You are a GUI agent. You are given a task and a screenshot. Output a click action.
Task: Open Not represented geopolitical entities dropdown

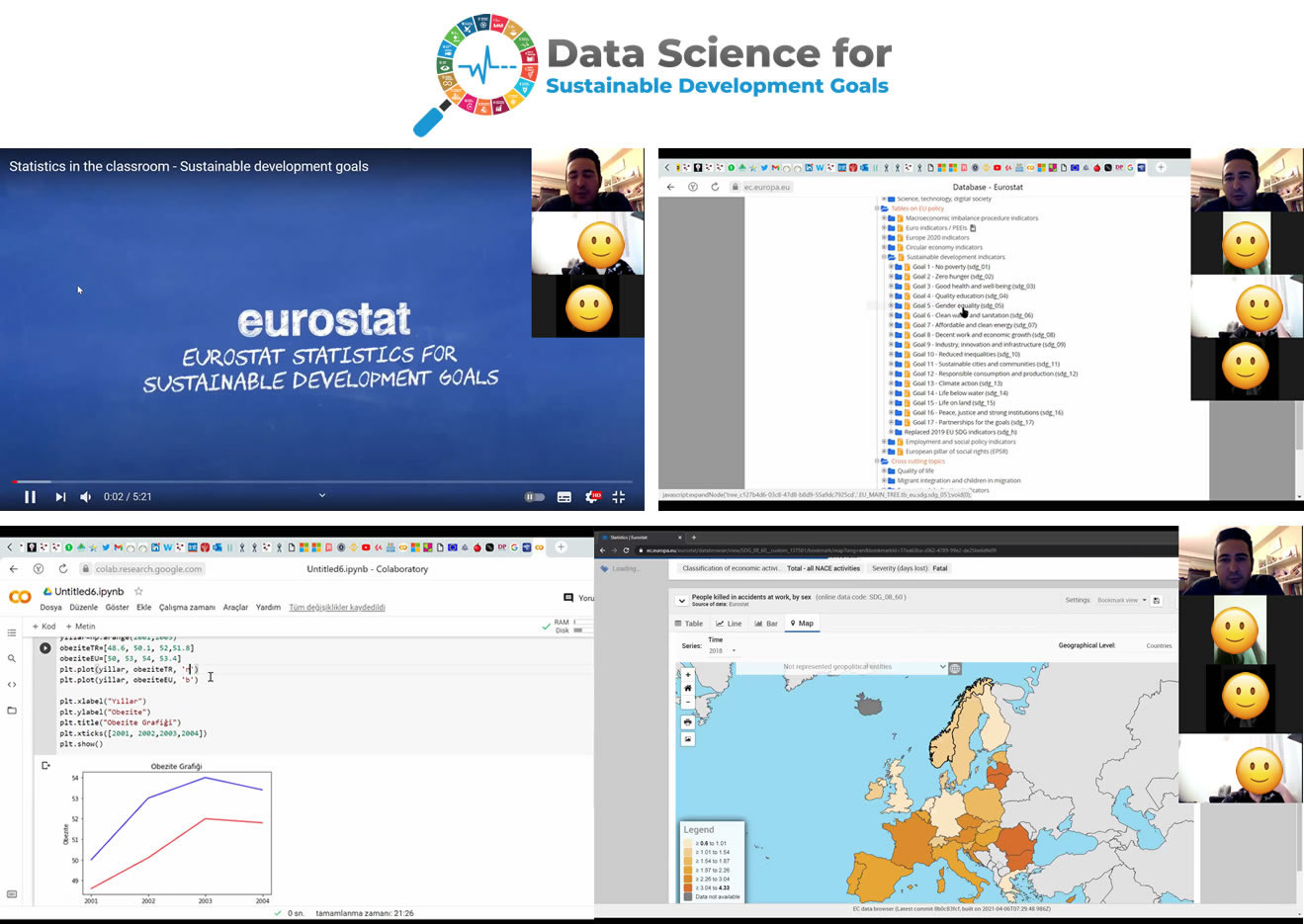click(x=841, y=667)
